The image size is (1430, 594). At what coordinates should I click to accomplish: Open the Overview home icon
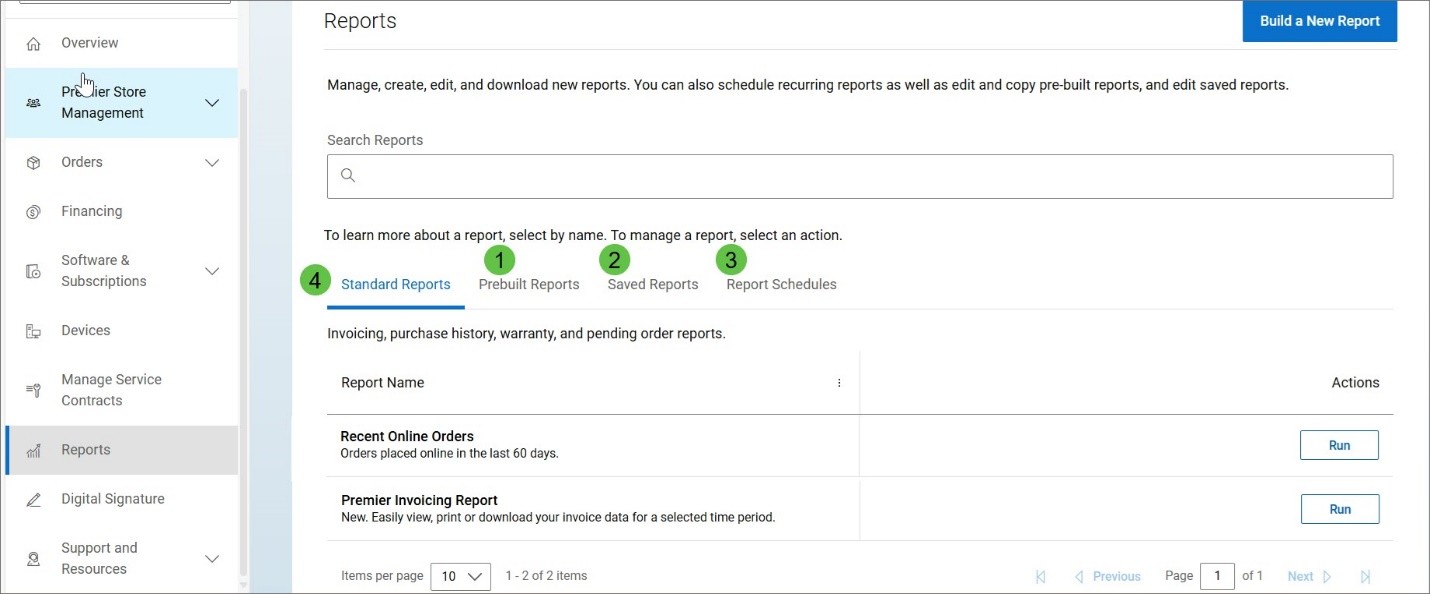(x=34, y=42)
